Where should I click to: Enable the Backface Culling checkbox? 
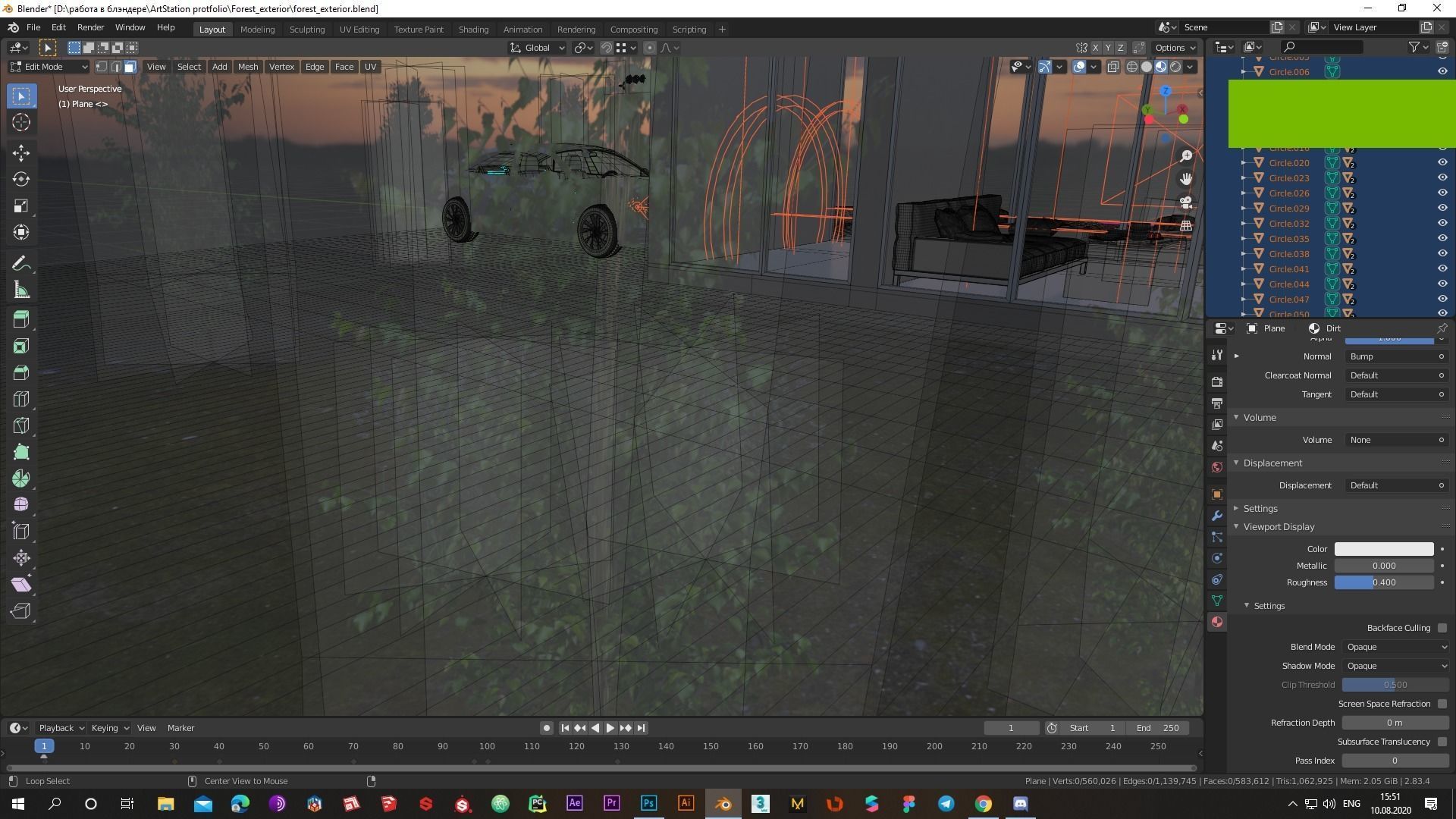(1442, 628)
